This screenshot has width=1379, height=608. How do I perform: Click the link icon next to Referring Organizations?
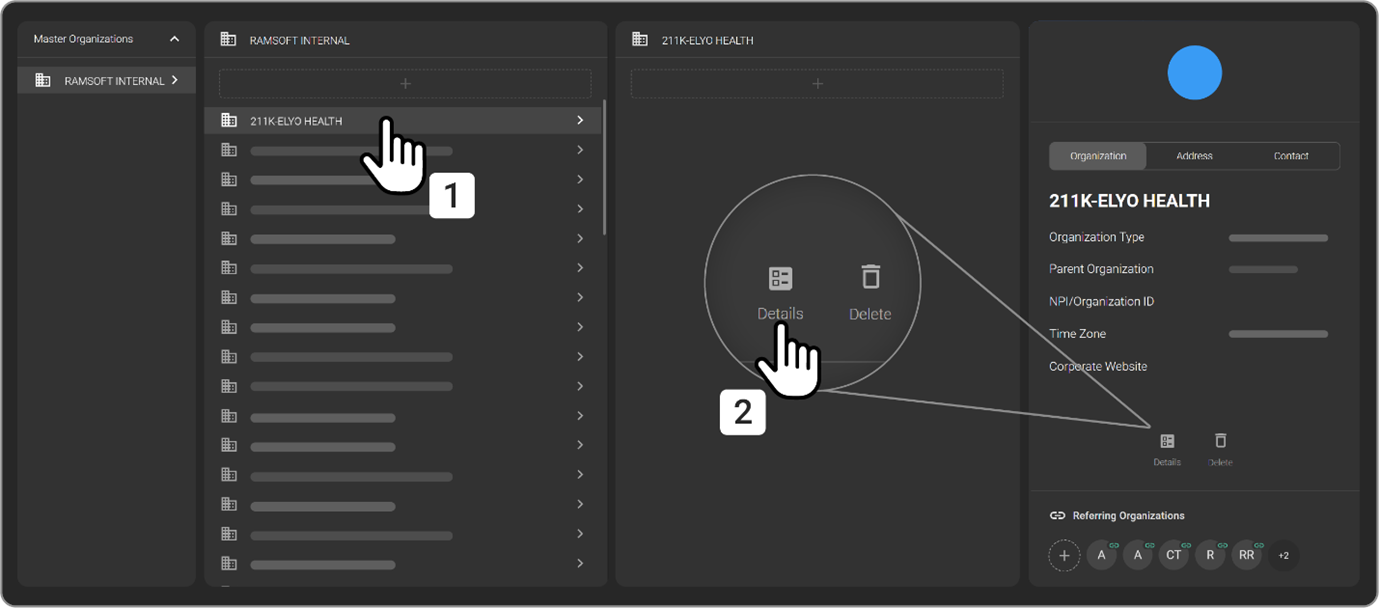coord(1057,516)
